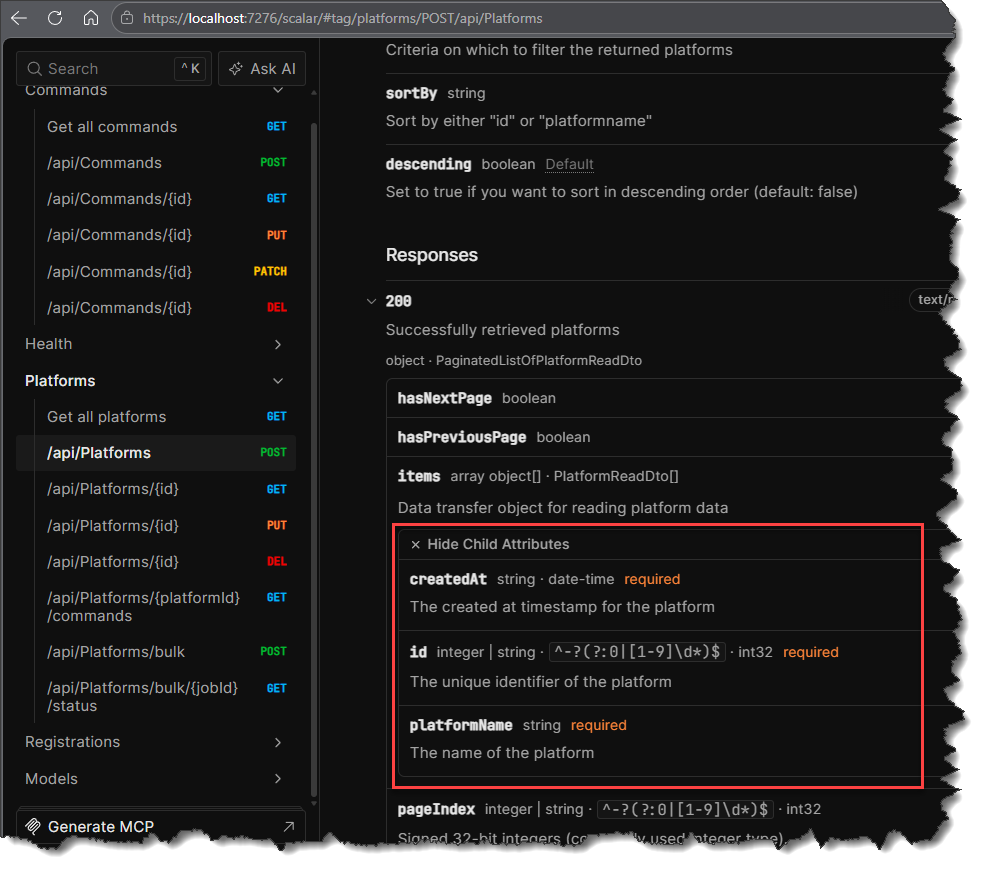Open Get all platforms endpoint

(106, 417)
